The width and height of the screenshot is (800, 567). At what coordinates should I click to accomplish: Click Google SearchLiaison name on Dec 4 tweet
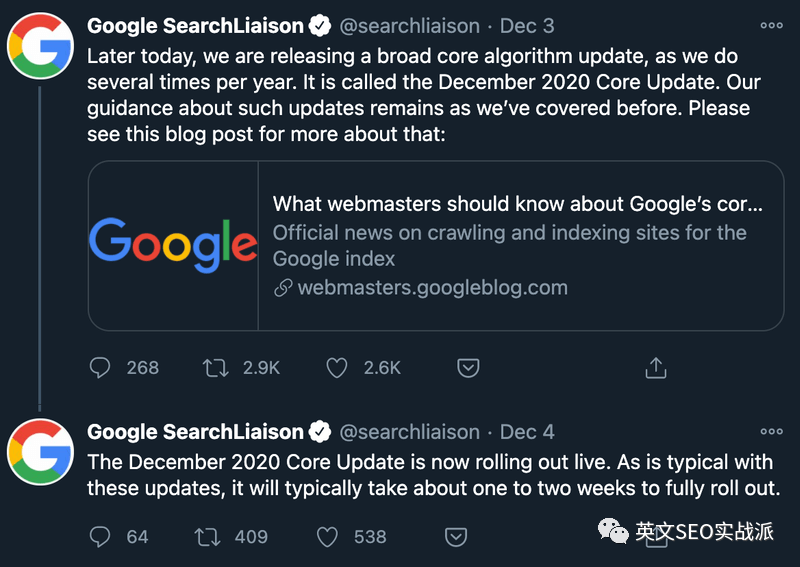[195, 432]
